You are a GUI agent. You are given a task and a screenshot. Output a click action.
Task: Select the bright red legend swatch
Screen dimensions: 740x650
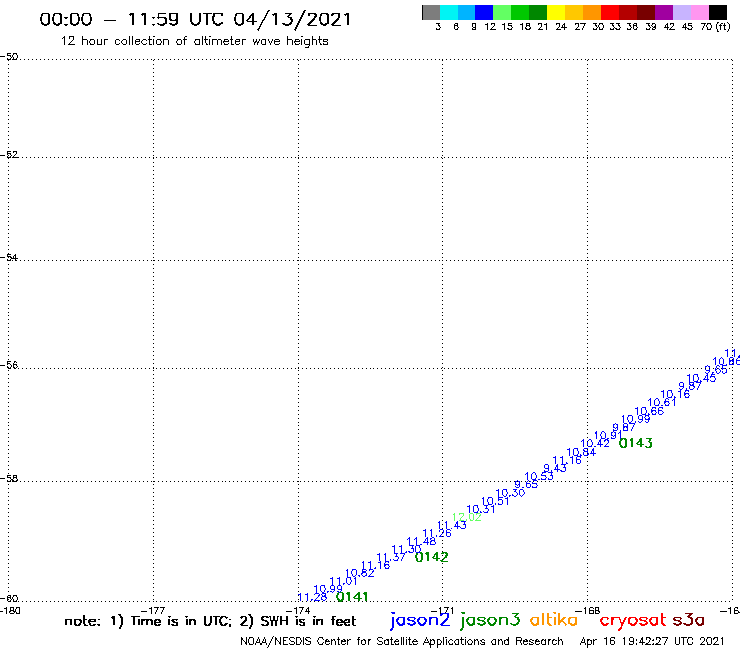610,12
